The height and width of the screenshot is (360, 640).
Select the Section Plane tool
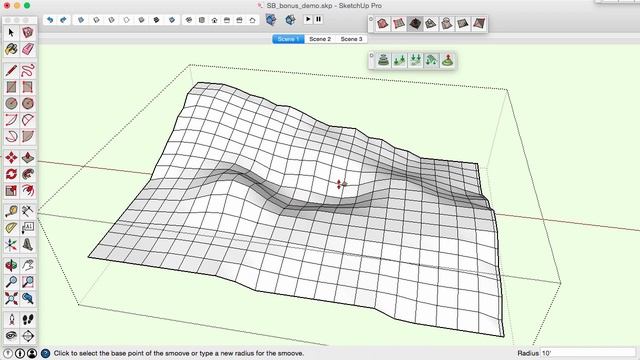27,336
